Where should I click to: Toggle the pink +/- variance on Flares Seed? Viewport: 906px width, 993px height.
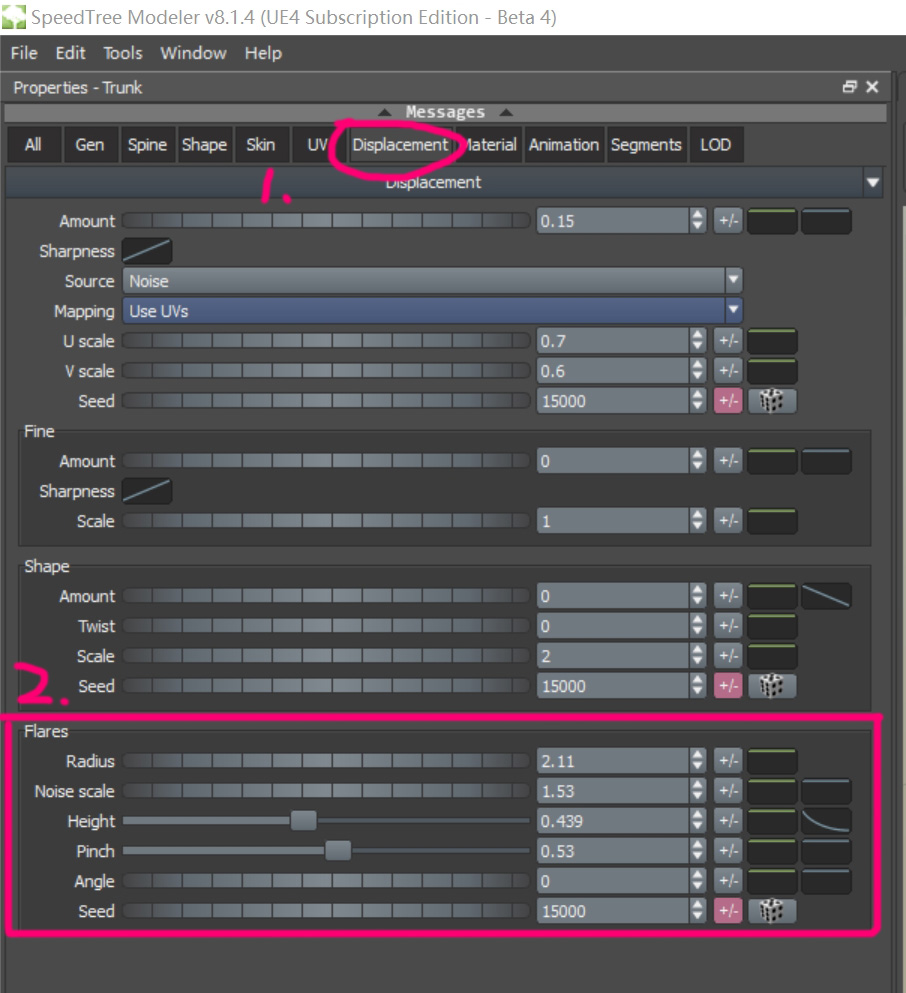[x=728, y=911]
